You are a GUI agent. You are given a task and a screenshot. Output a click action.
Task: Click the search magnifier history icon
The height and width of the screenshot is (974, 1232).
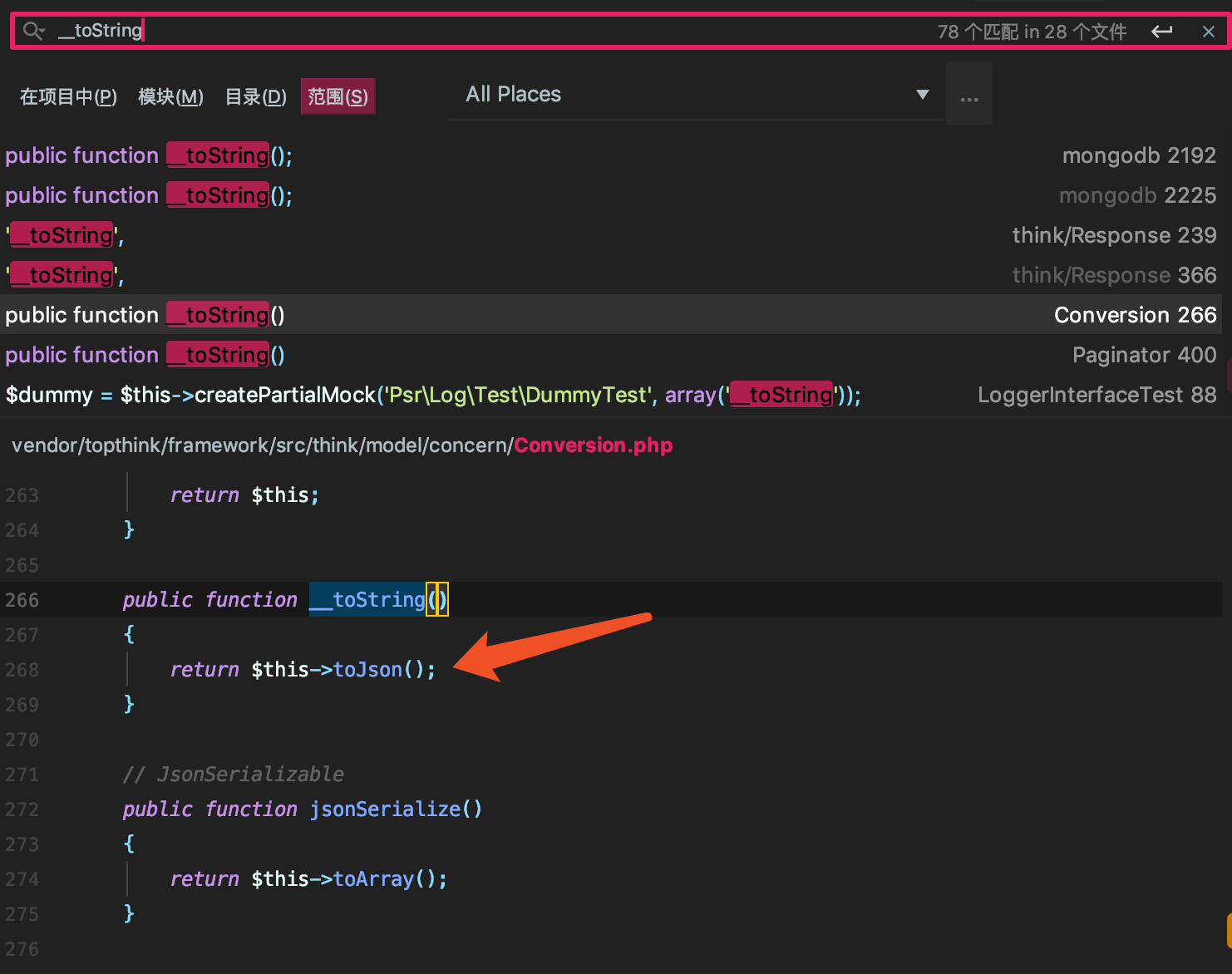tap(34, 32)
